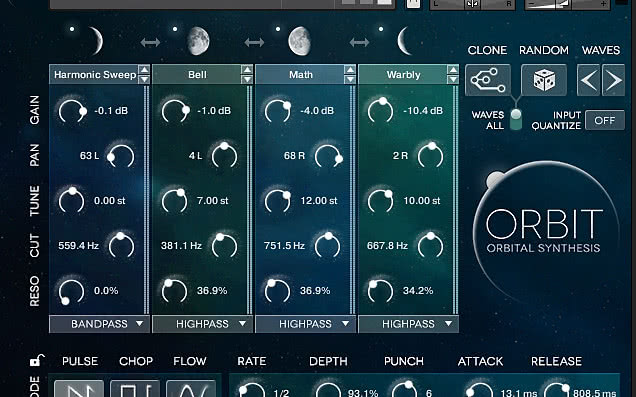Click the pan knob showing 68 R

point(328,156)
